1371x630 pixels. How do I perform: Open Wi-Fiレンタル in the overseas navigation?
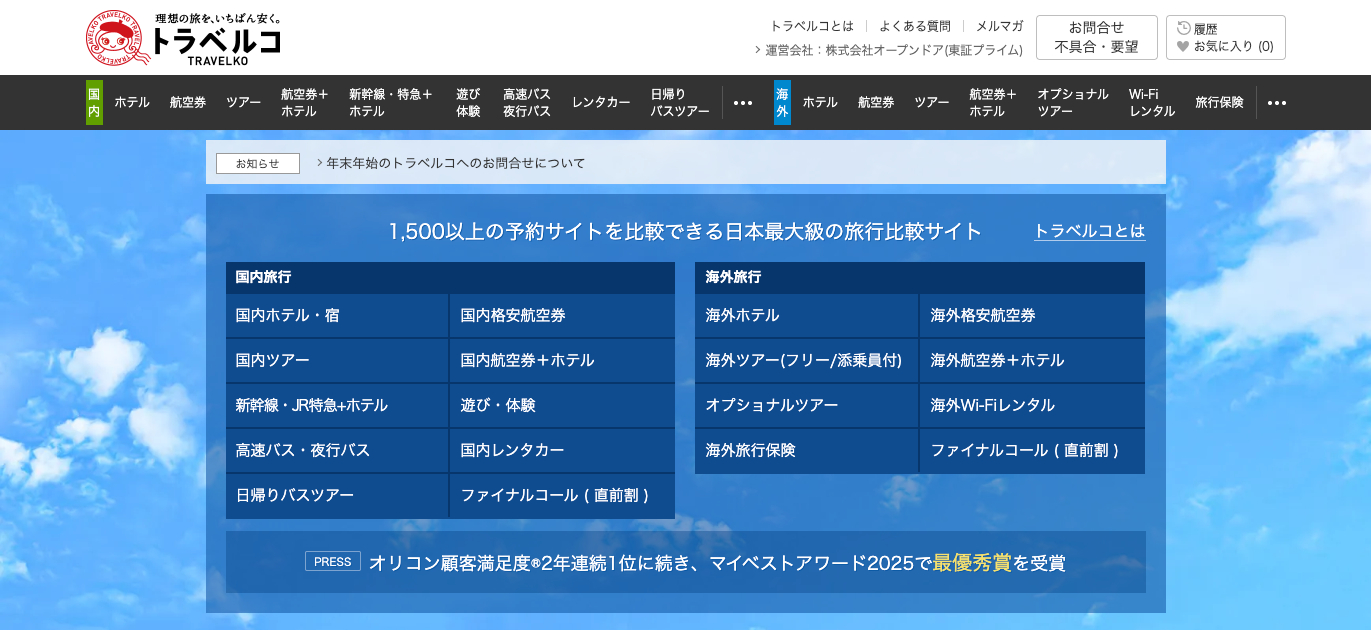(1150, 102)
